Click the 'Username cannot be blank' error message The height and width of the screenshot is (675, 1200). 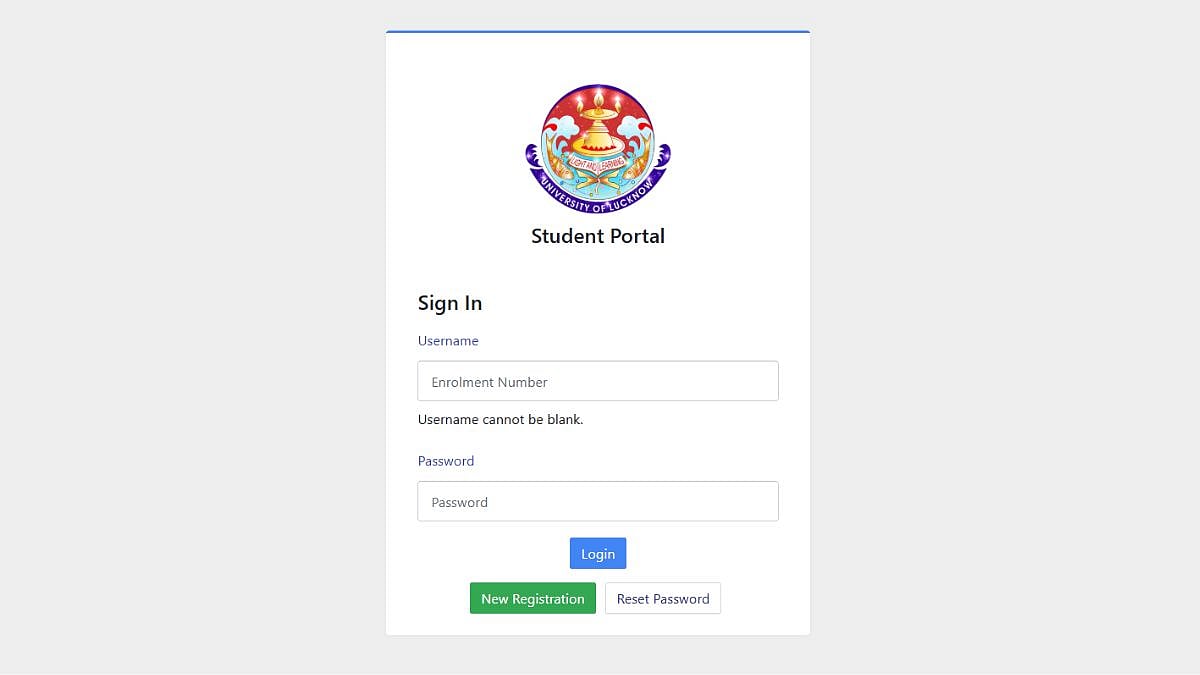[500, 419]
